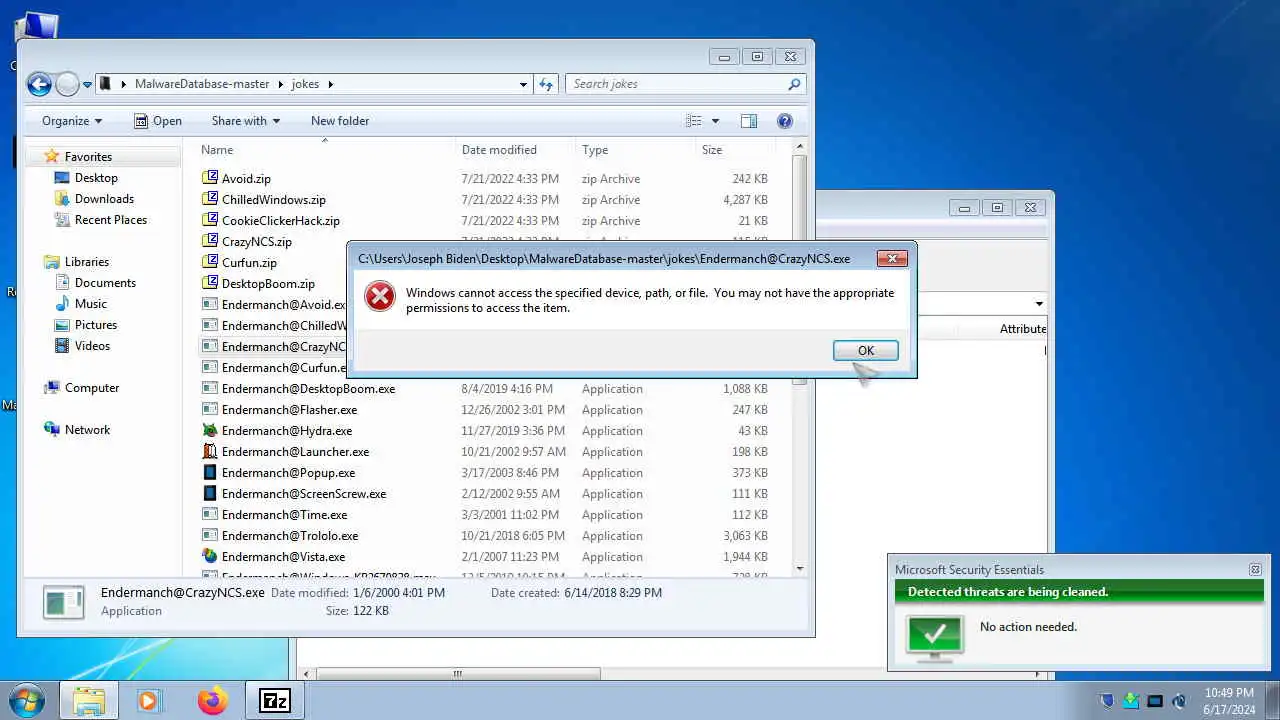1280x720 pixels.
Task: Click the Endermanch@ScreenScrew.exe file icon
Action: coord(210,494)
